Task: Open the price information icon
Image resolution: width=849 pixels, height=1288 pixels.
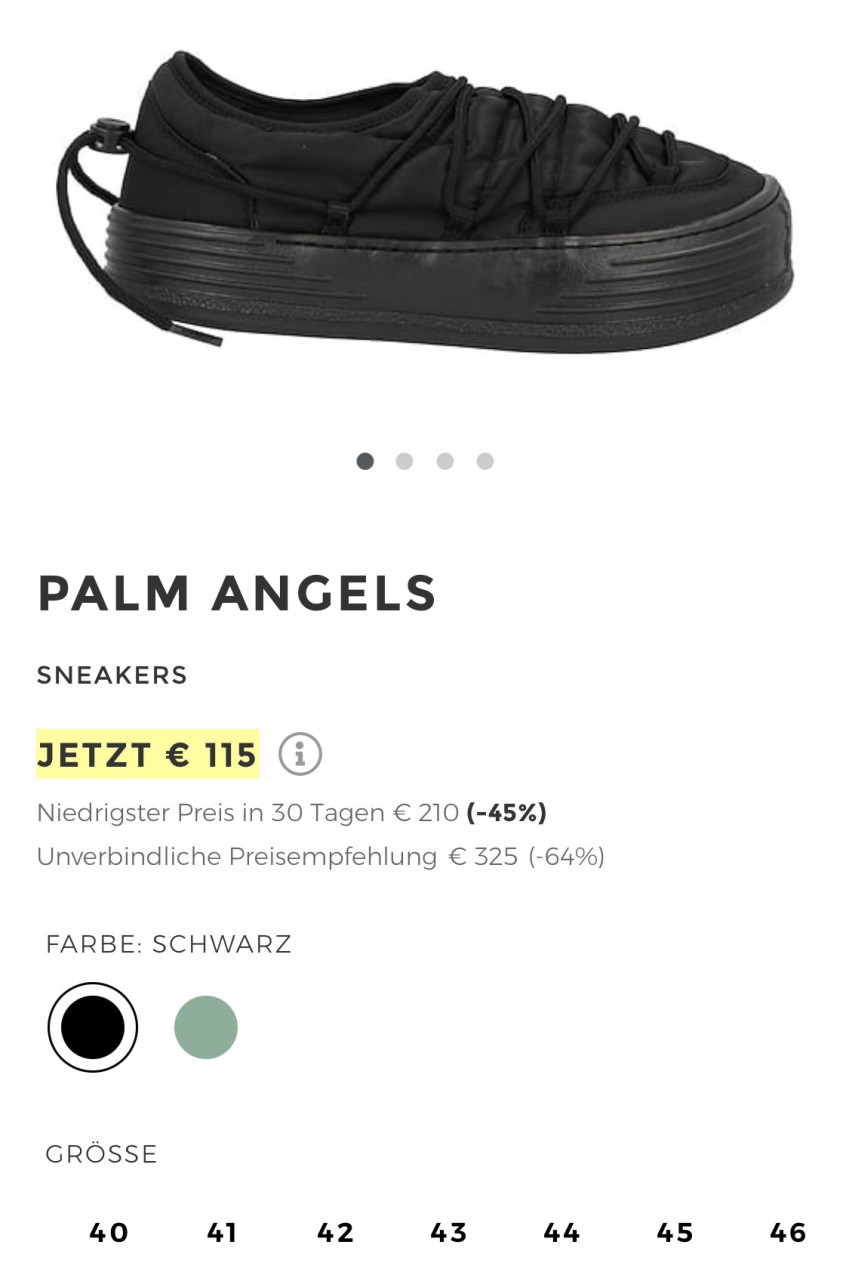Action: tap(300, 754)
